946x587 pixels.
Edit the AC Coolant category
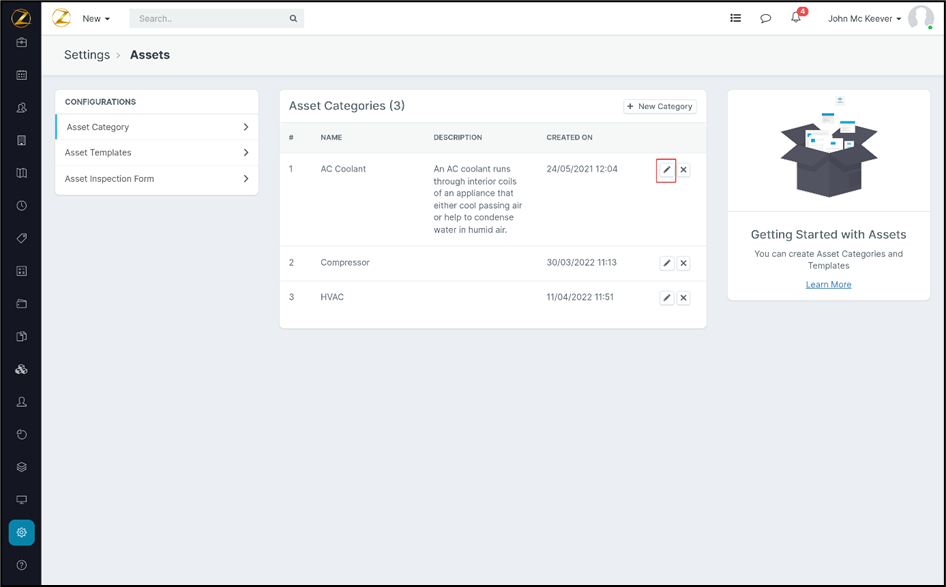point(667,170)
